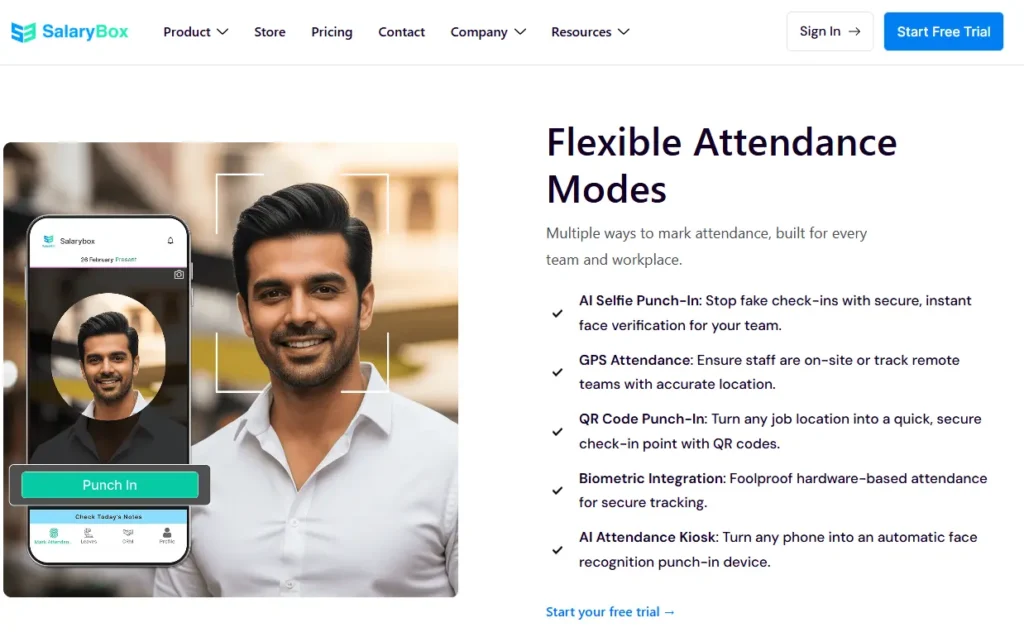This screenshot has height=637, width=1024.
Task: Open the Company dropdown menu
Action: 488,32
